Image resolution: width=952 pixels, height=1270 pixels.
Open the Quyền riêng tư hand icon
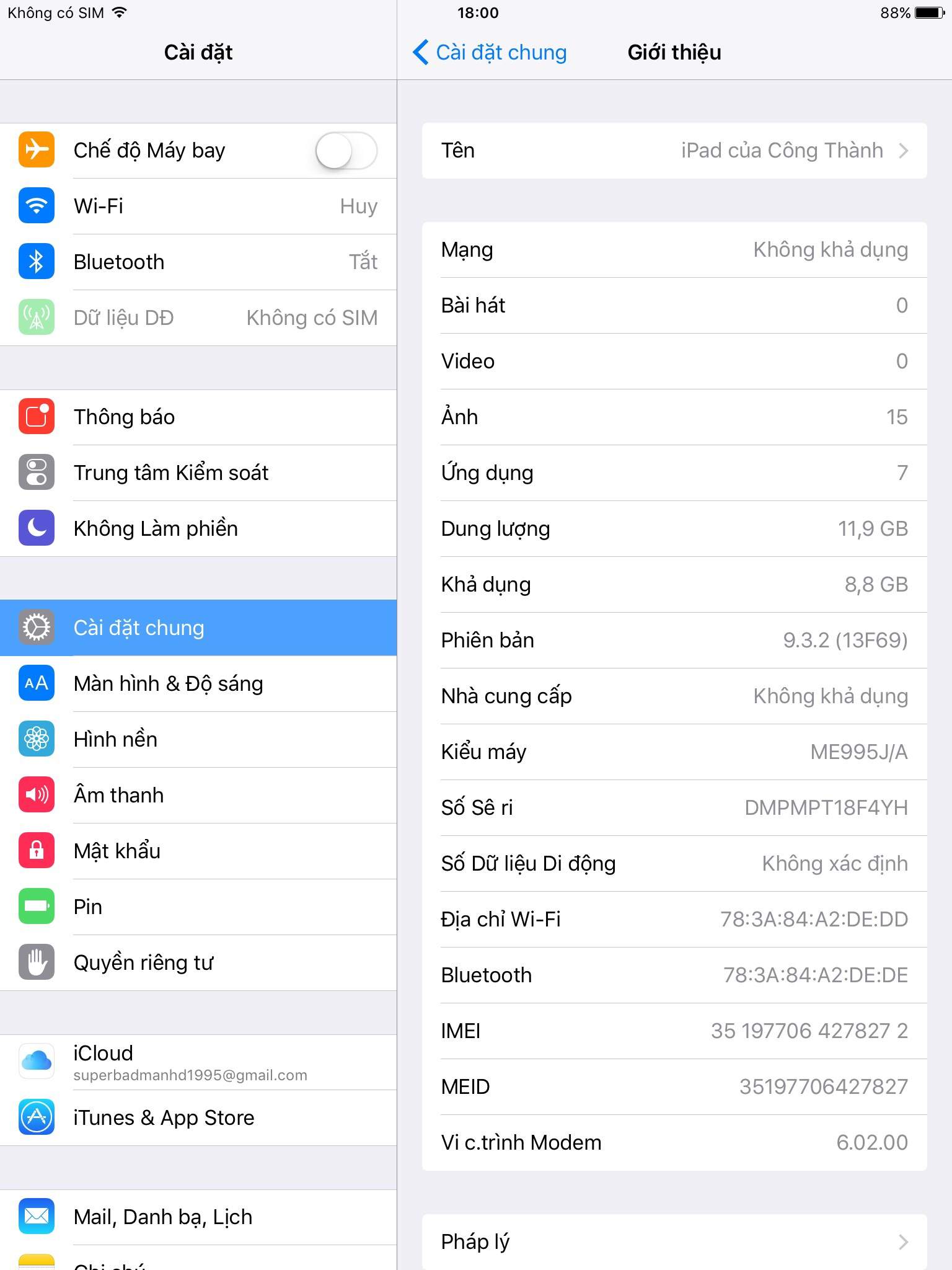coord(37,962)
